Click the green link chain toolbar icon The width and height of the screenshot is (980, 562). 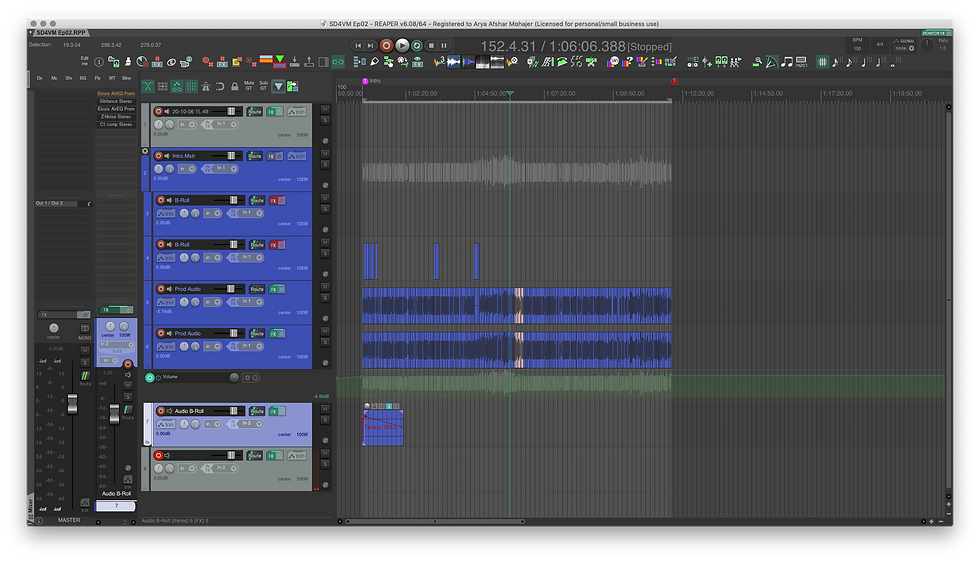pyautogui.click(x=338, y=62)
